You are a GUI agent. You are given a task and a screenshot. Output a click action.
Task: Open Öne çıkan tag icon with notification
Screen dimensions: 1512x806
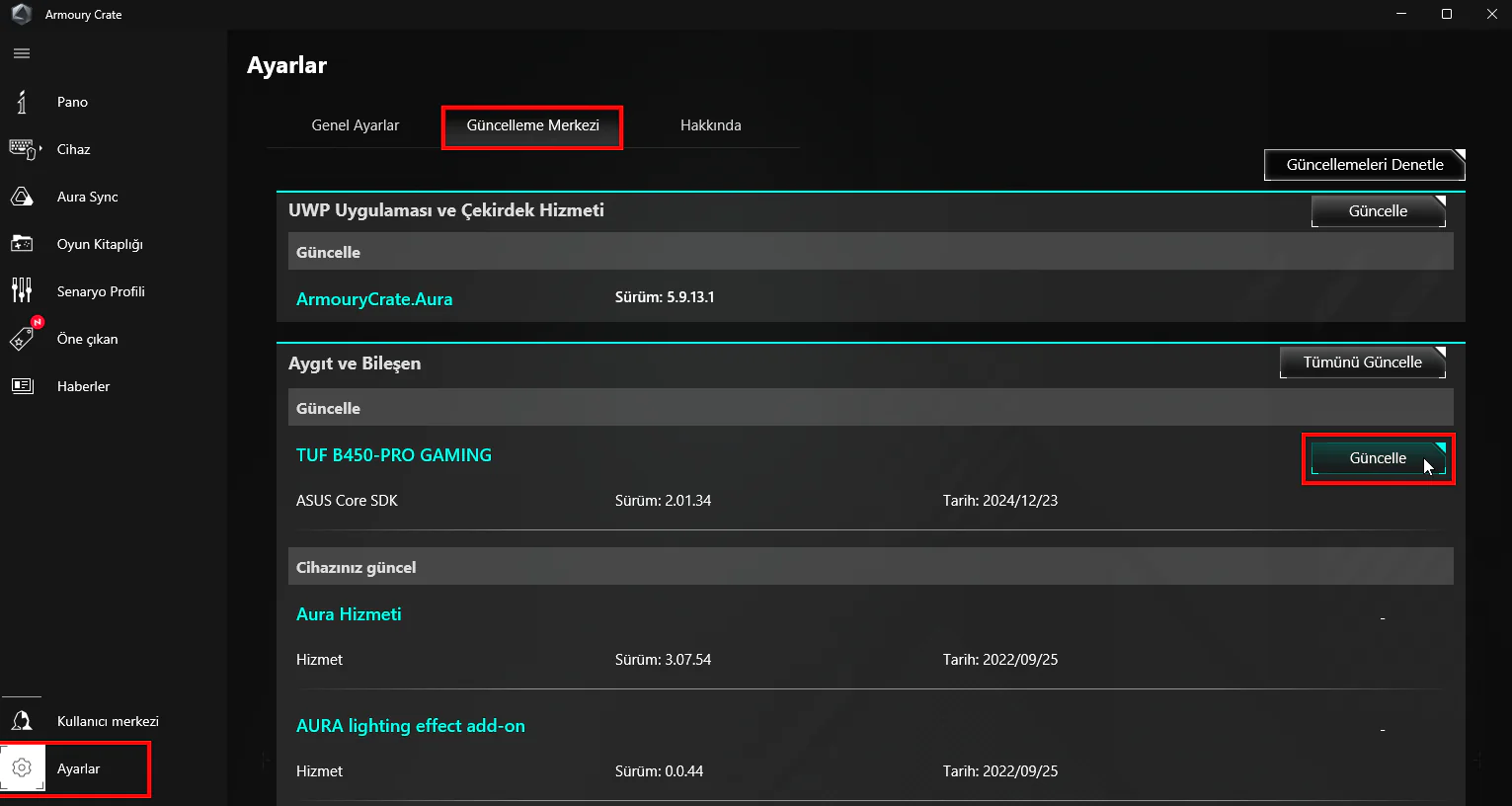[22, 339]
